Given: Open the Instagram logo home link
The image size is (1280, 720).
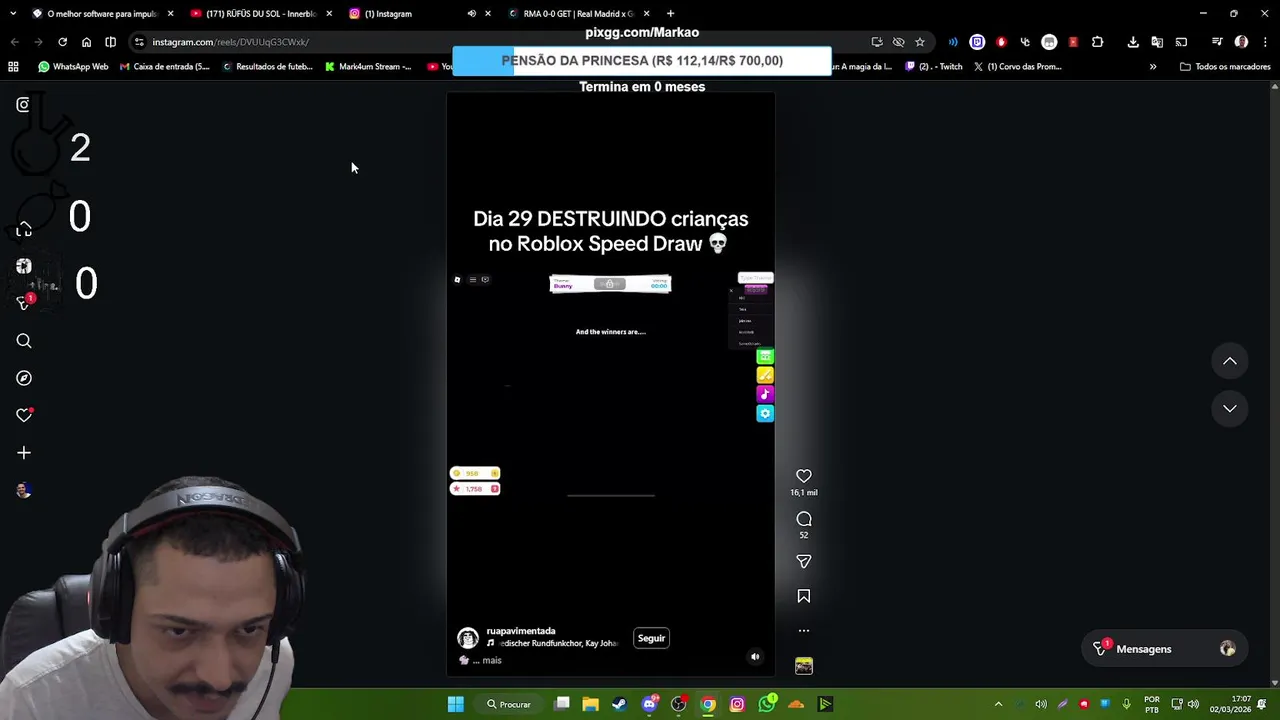Looking at the screenshot, I should click(x=23, y=104).
